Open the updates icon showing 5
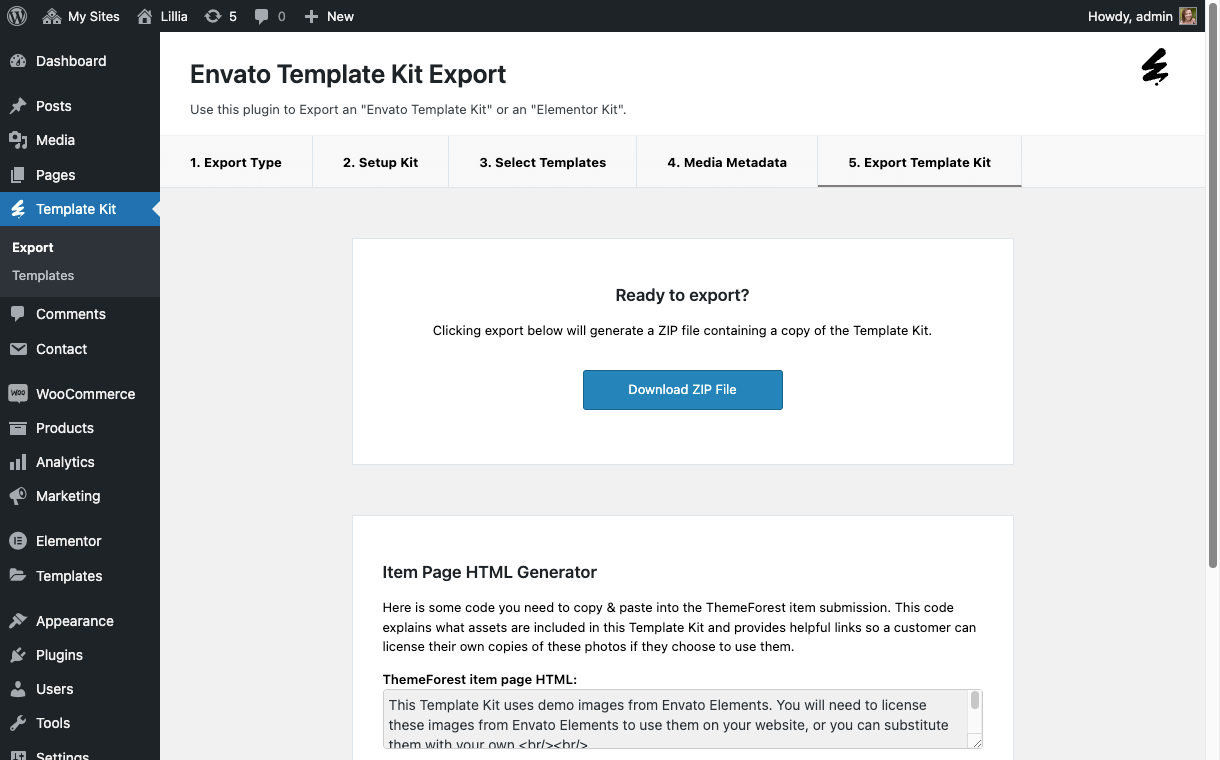This screenshot has height=760, width=1220. [x=213, y=16]
